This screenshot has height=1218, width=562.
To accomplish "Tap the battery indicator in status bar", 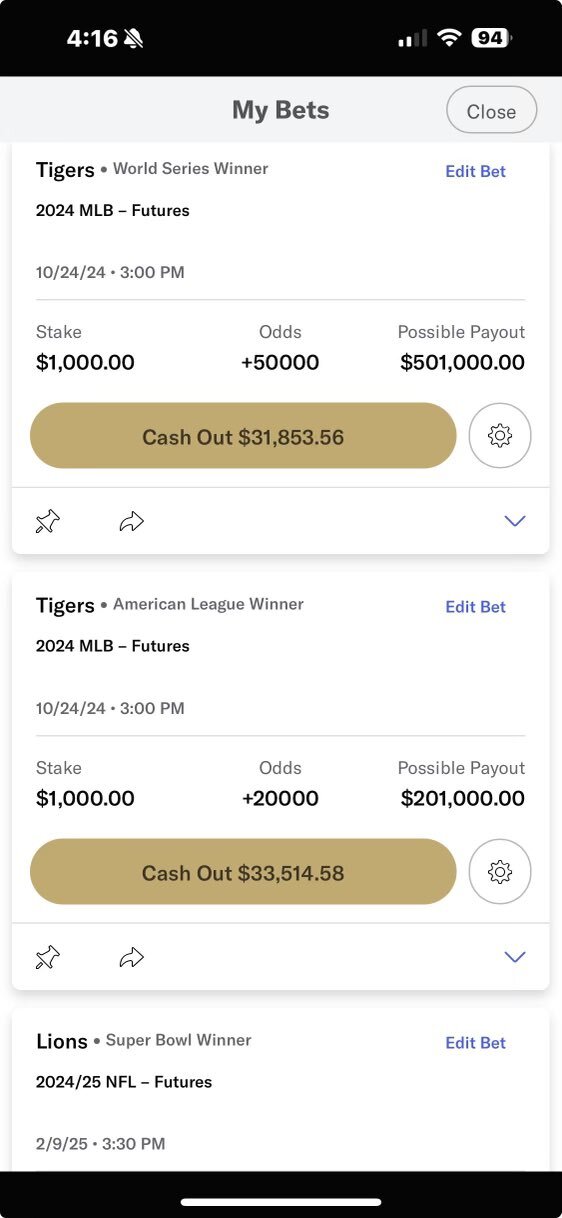I will coord(491,38).
